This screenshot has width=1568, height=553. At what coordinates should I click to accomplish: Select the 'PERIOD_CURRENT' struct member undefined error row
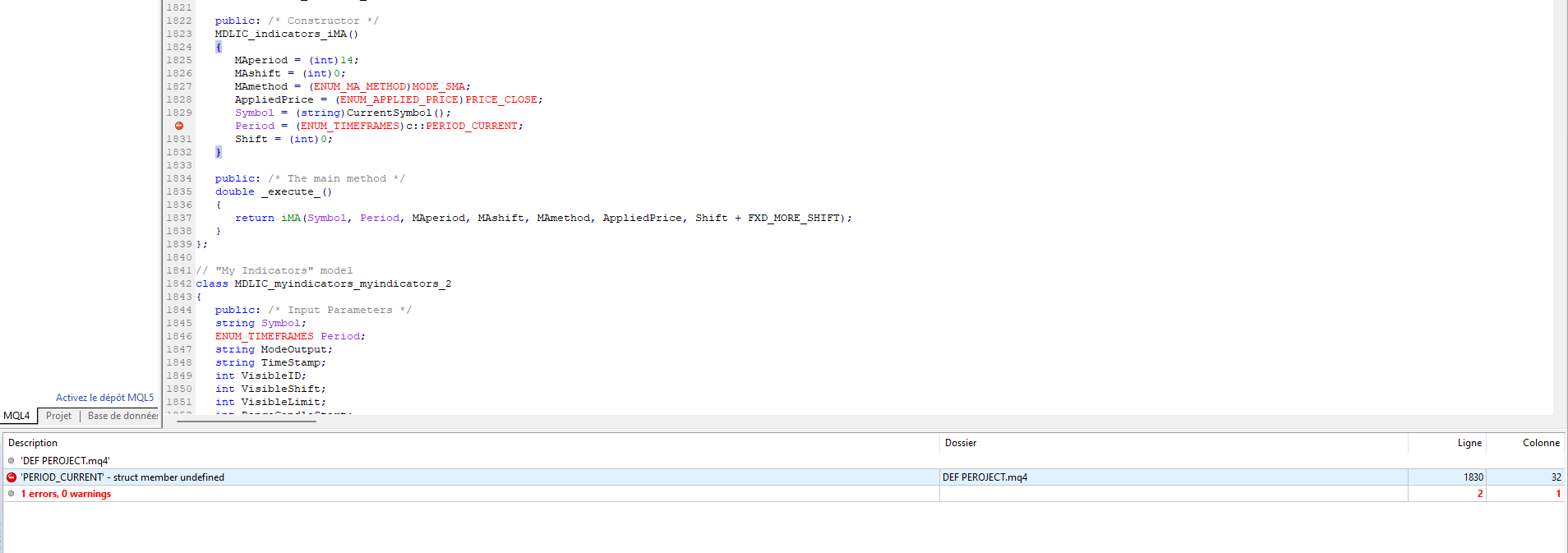click(783, 477)
